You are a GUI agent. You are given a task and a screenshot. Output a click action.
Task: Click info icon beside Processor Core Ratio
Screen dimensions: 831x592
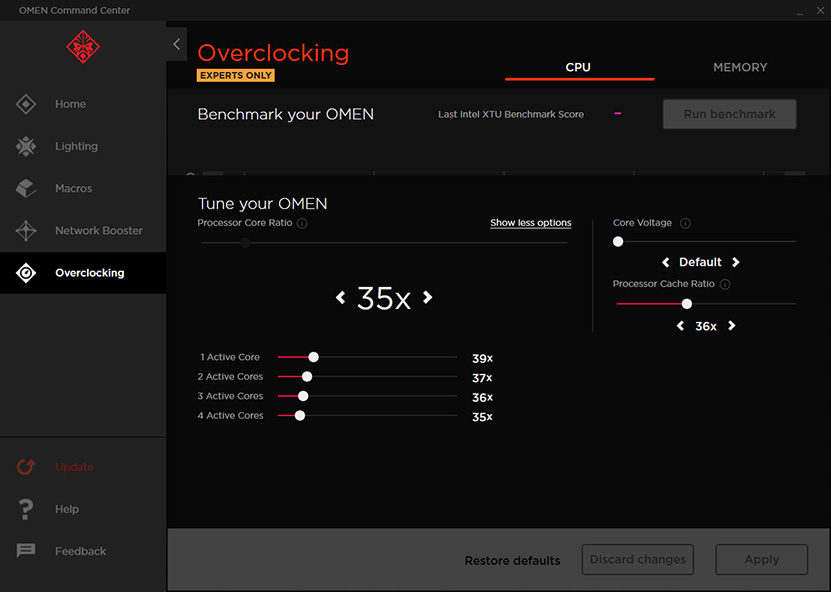[x=302, y=224]
